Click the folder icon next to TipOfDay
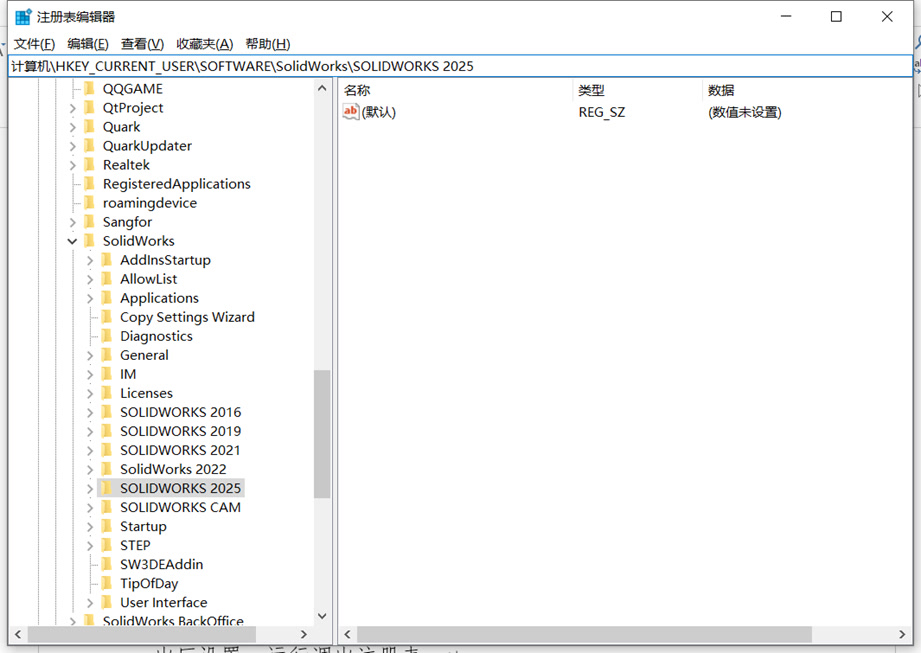 [107, 583]
